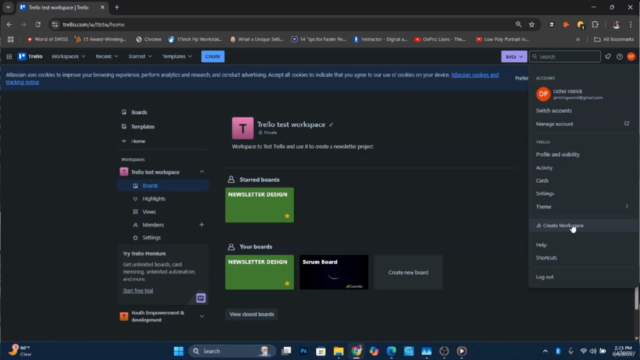The image size is (640, 360).
Task: Go to Home in sidebar
Action: point(138,141)
